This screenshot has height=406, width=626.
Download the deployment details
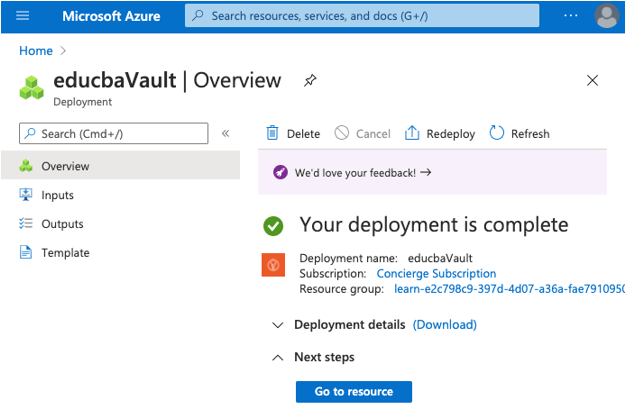click(445, 325)
